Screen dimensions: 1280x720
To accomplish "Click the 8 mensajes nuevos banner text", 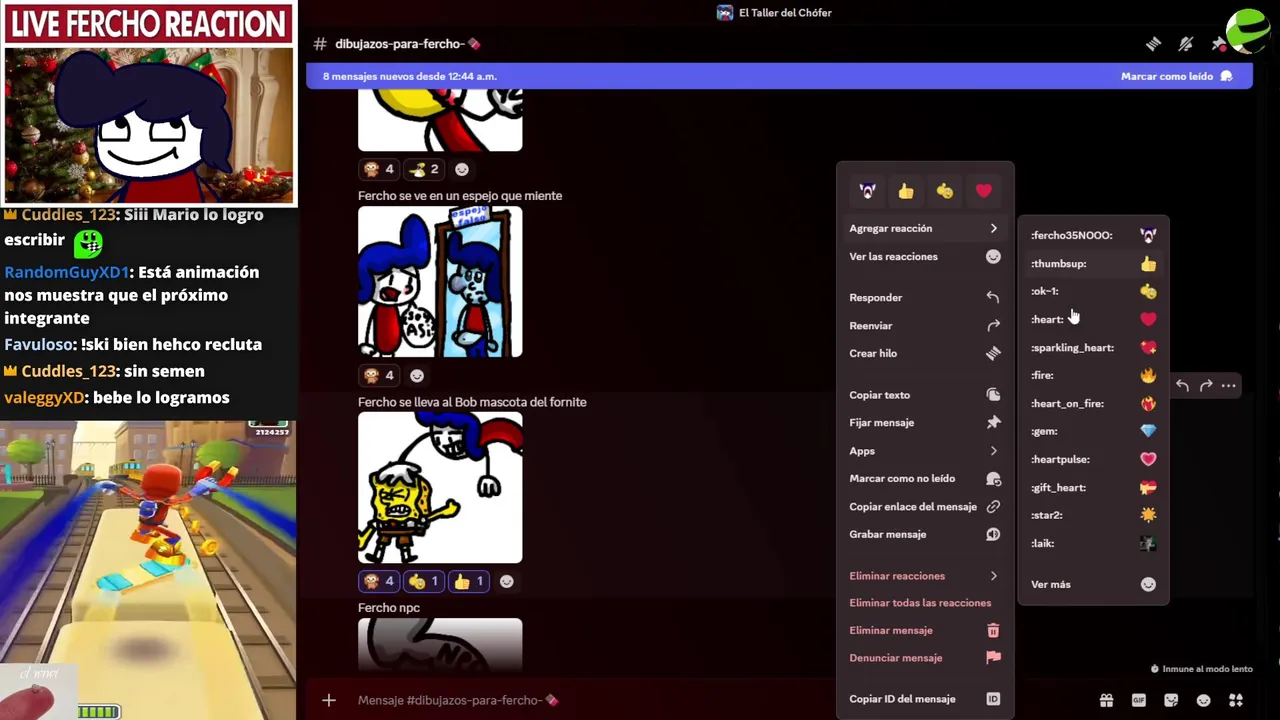I will coord(410,77).
